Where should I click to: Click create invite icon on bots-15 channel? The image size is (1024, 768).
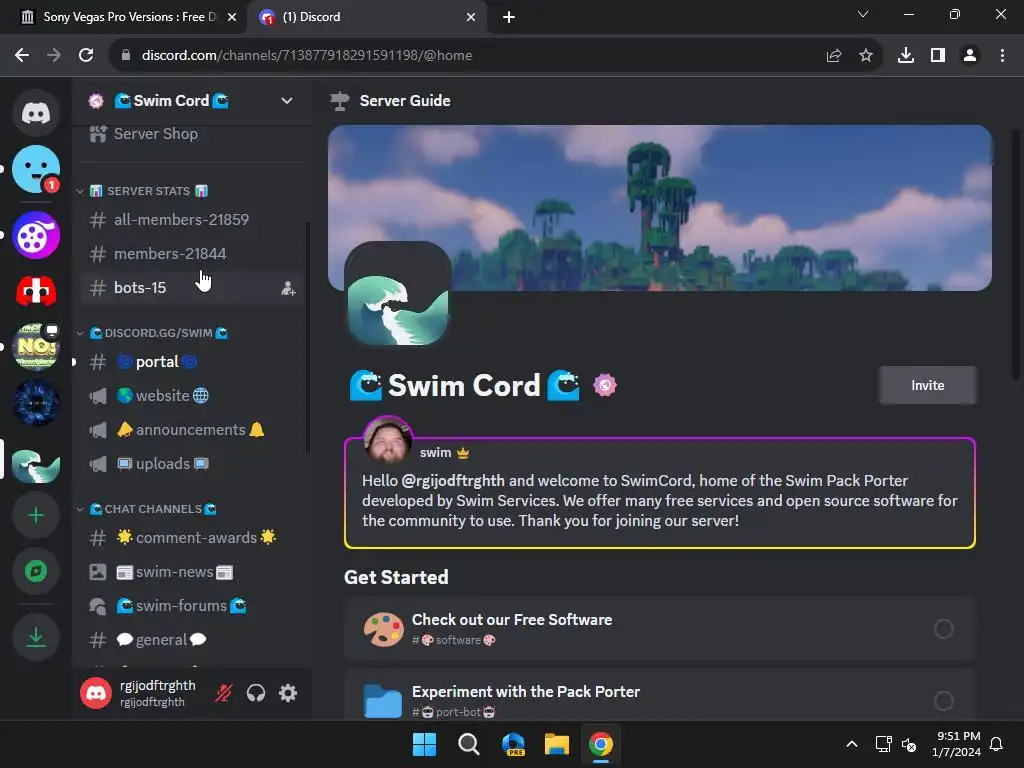(x=288, y=288)
